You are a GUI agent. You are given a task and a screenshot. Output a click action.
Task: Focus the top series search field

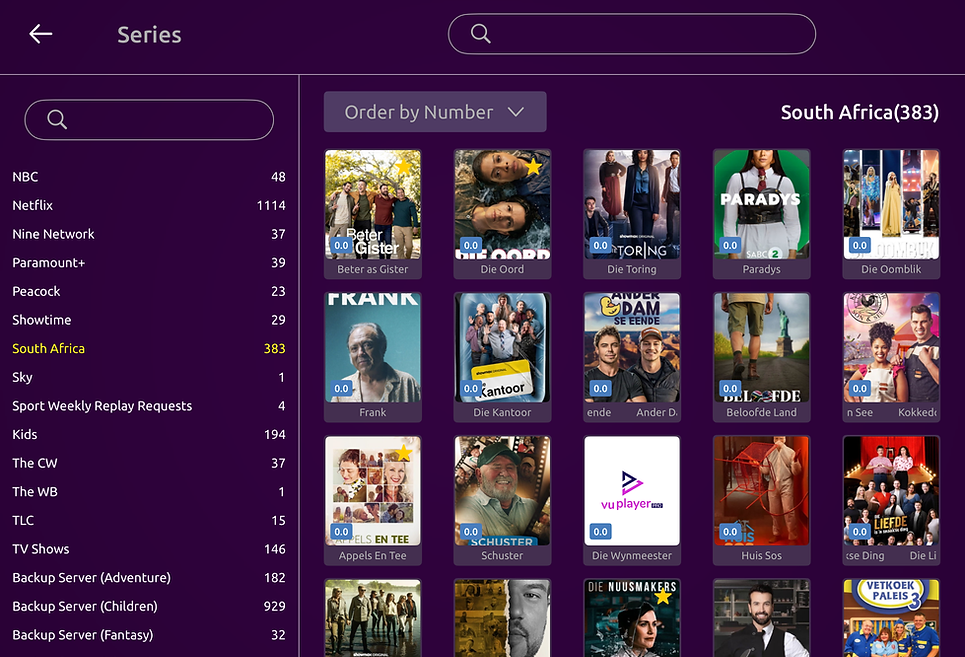(x=631, y=34)
